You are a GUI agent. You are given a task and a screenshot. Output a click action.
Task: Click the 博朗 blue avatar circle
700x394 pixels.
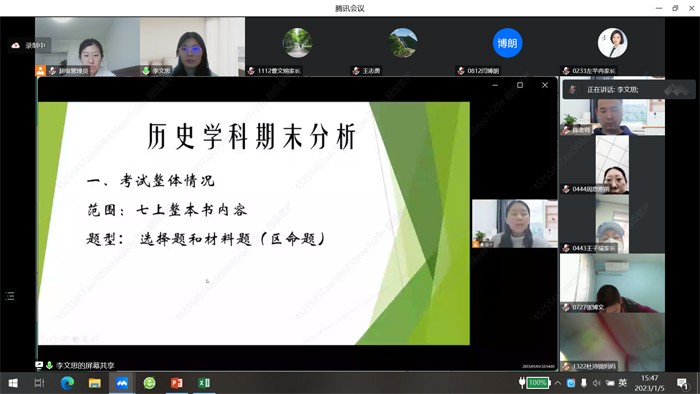tap(507, 43)
